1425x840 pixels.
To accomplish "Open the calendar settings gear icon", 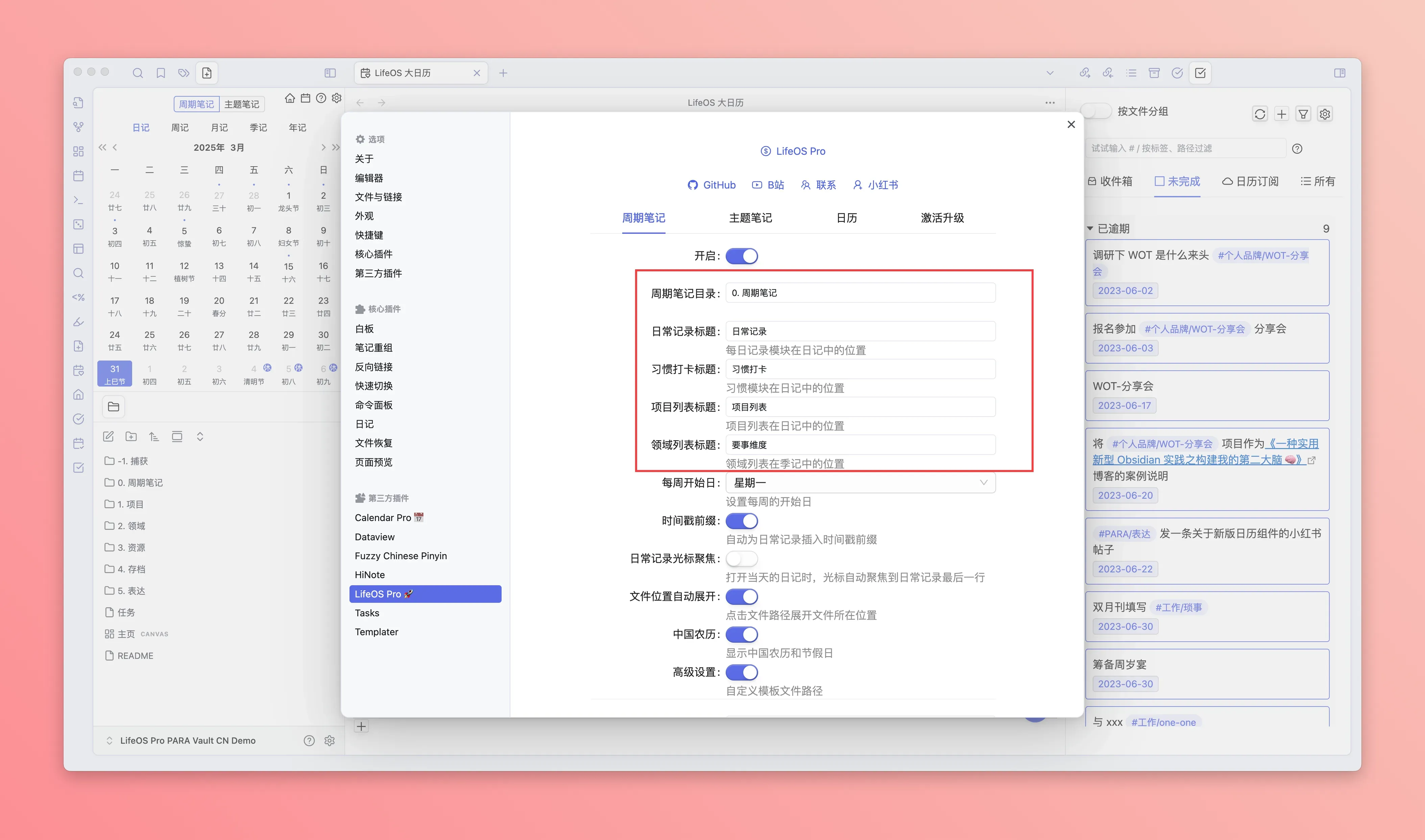I will coord(337,98).
